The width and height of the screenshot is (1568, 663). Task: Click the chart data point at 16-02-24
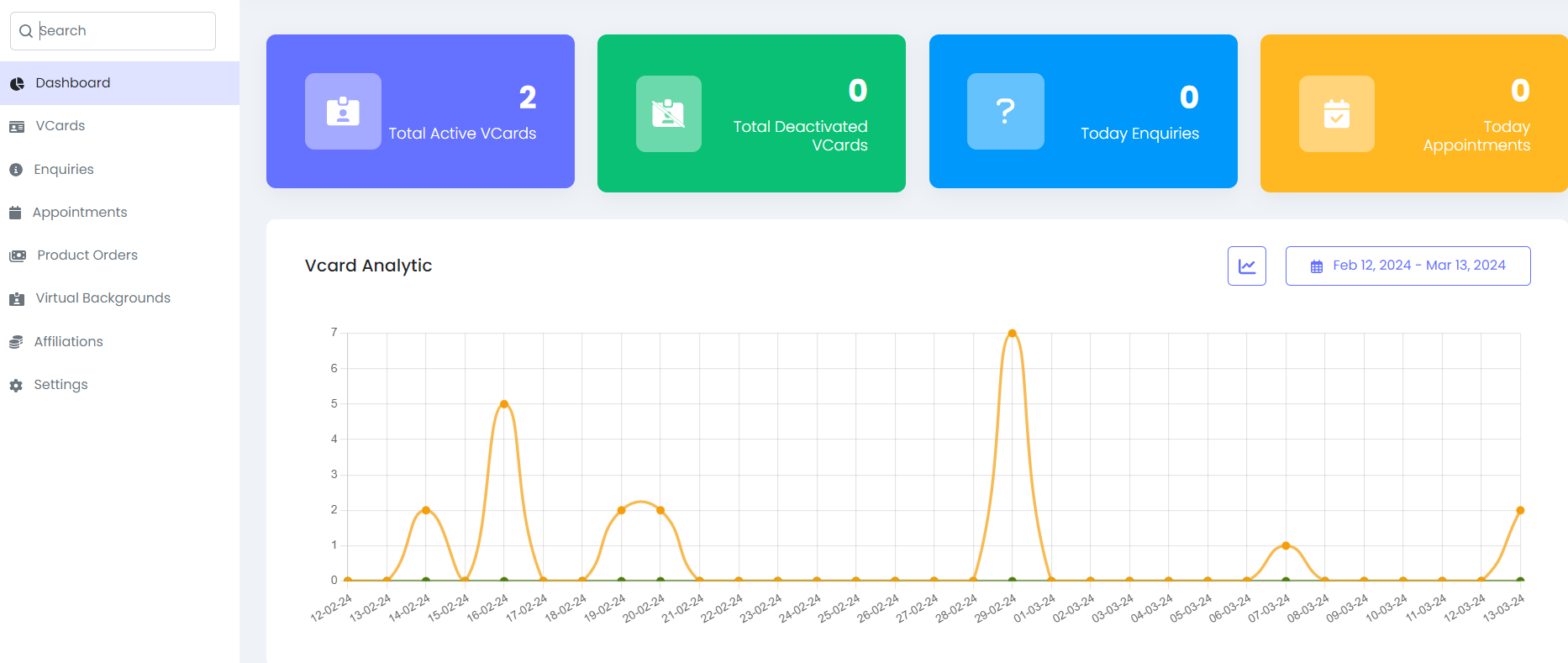point(504,404)
